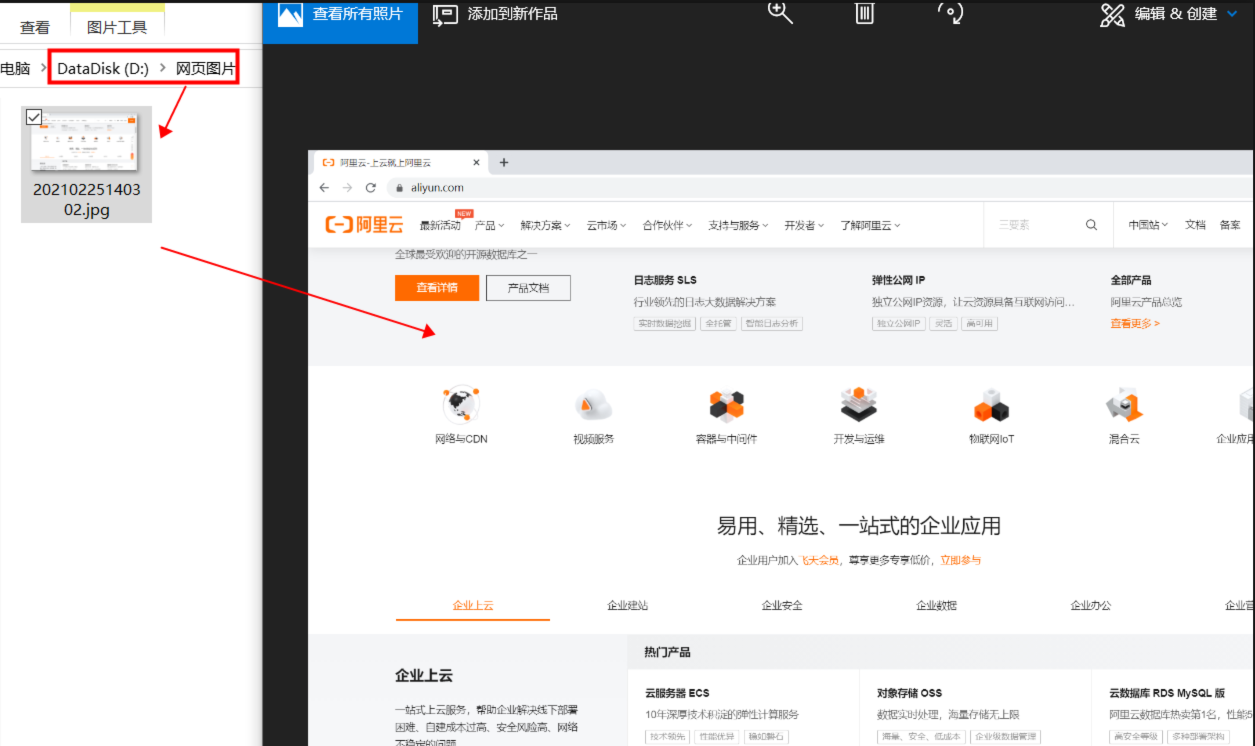The image size is (1255, 746).
Task: Click the rotate icon in Photos toolbar
Action: pos(950,11)
